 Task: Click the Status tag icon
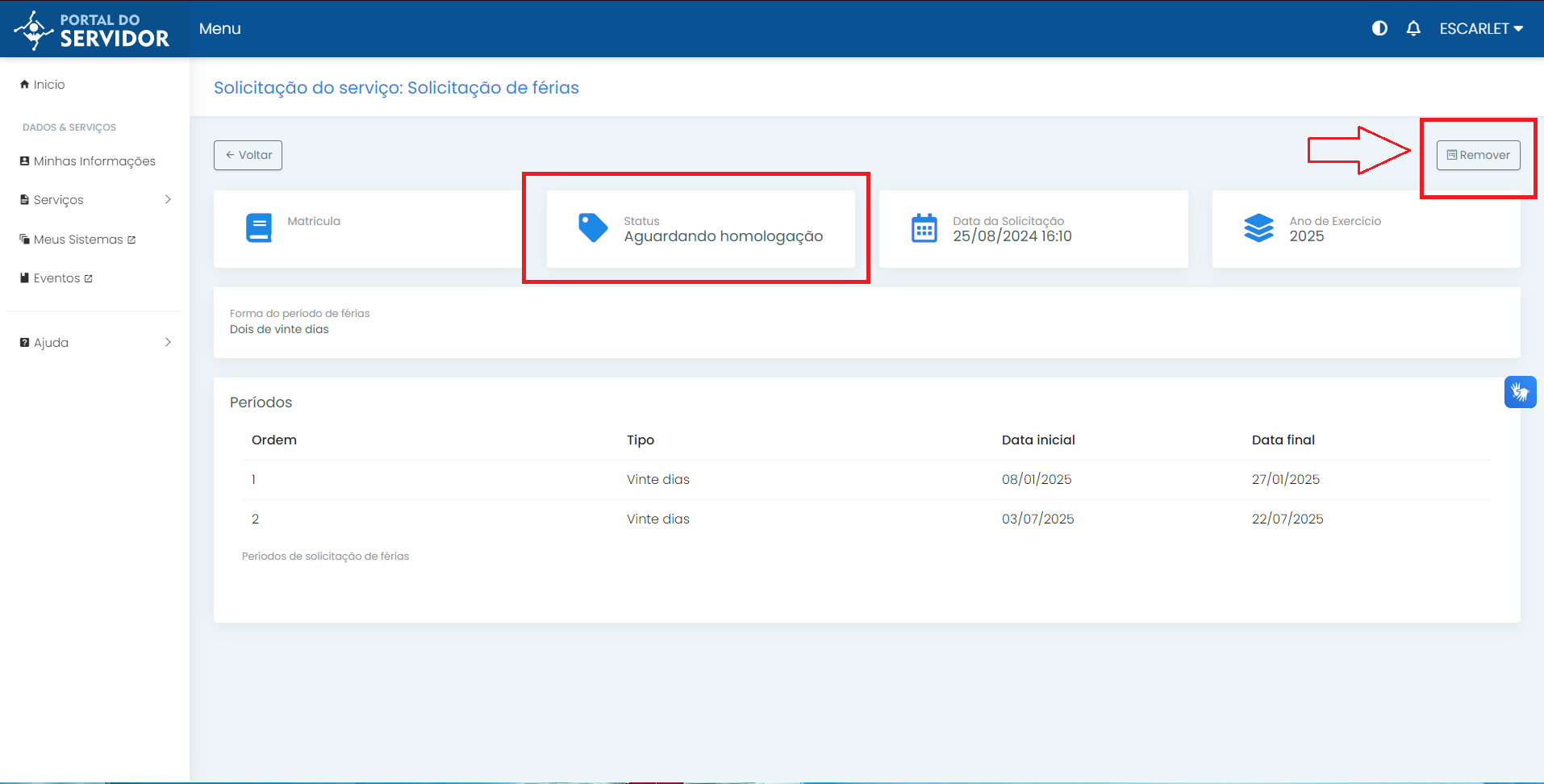593,228
